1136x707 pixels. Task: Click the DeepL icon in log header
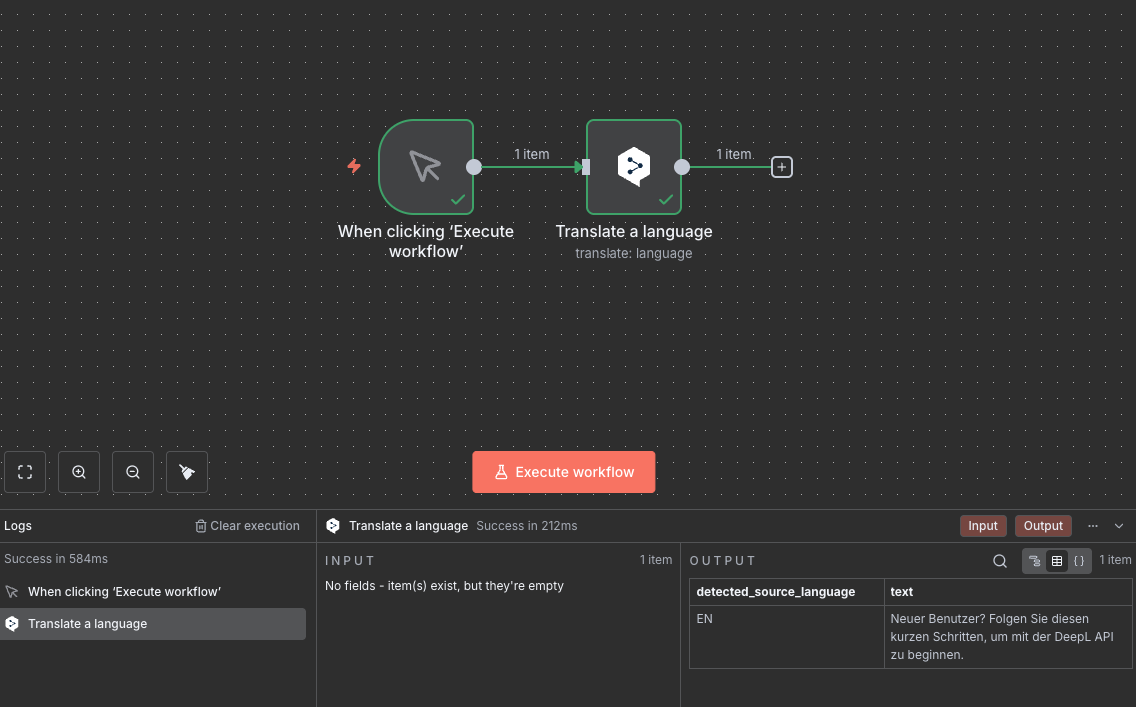coord(333,526)
